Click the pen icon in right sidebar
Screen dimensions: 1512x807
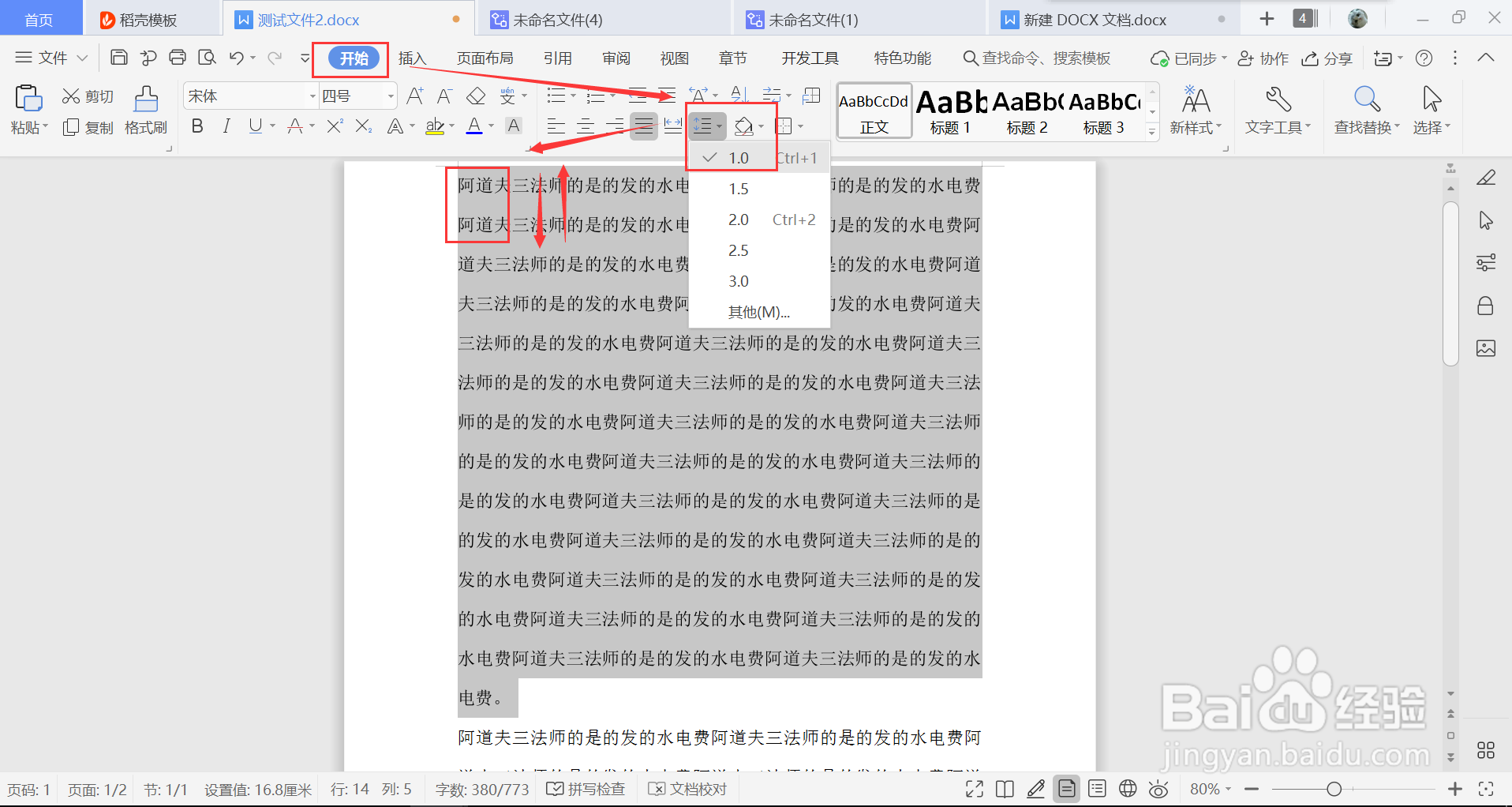point(1486,178)
